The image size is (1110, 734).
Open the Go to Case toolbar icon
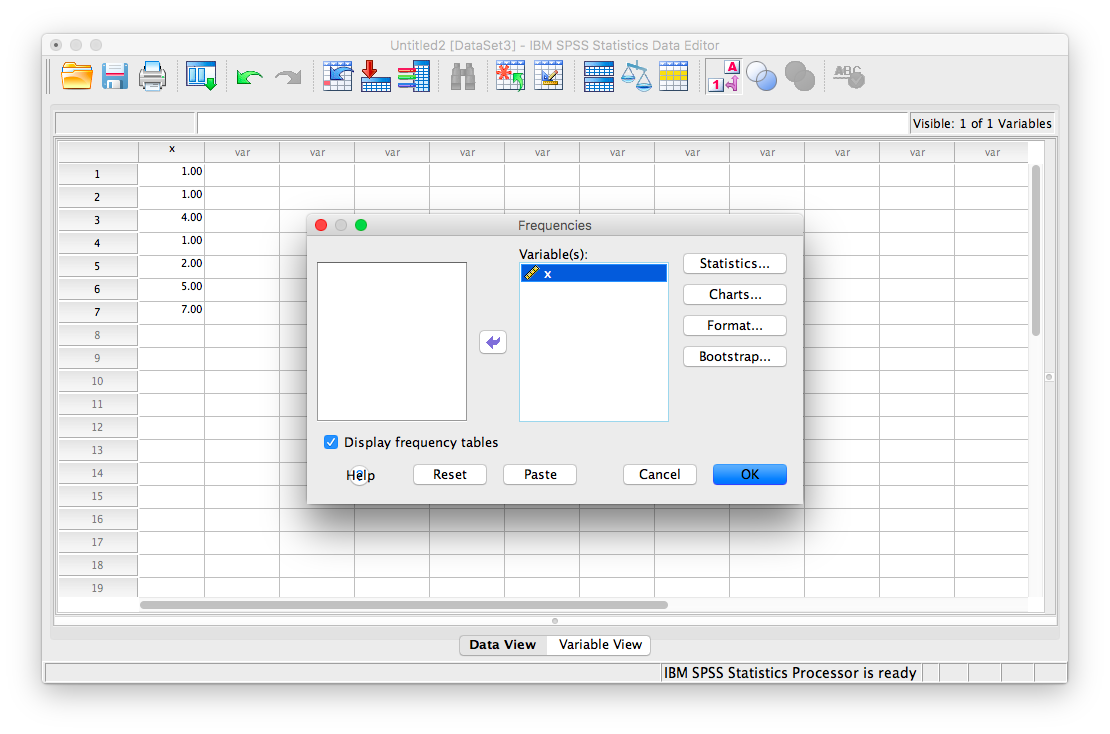click(338, 76)
